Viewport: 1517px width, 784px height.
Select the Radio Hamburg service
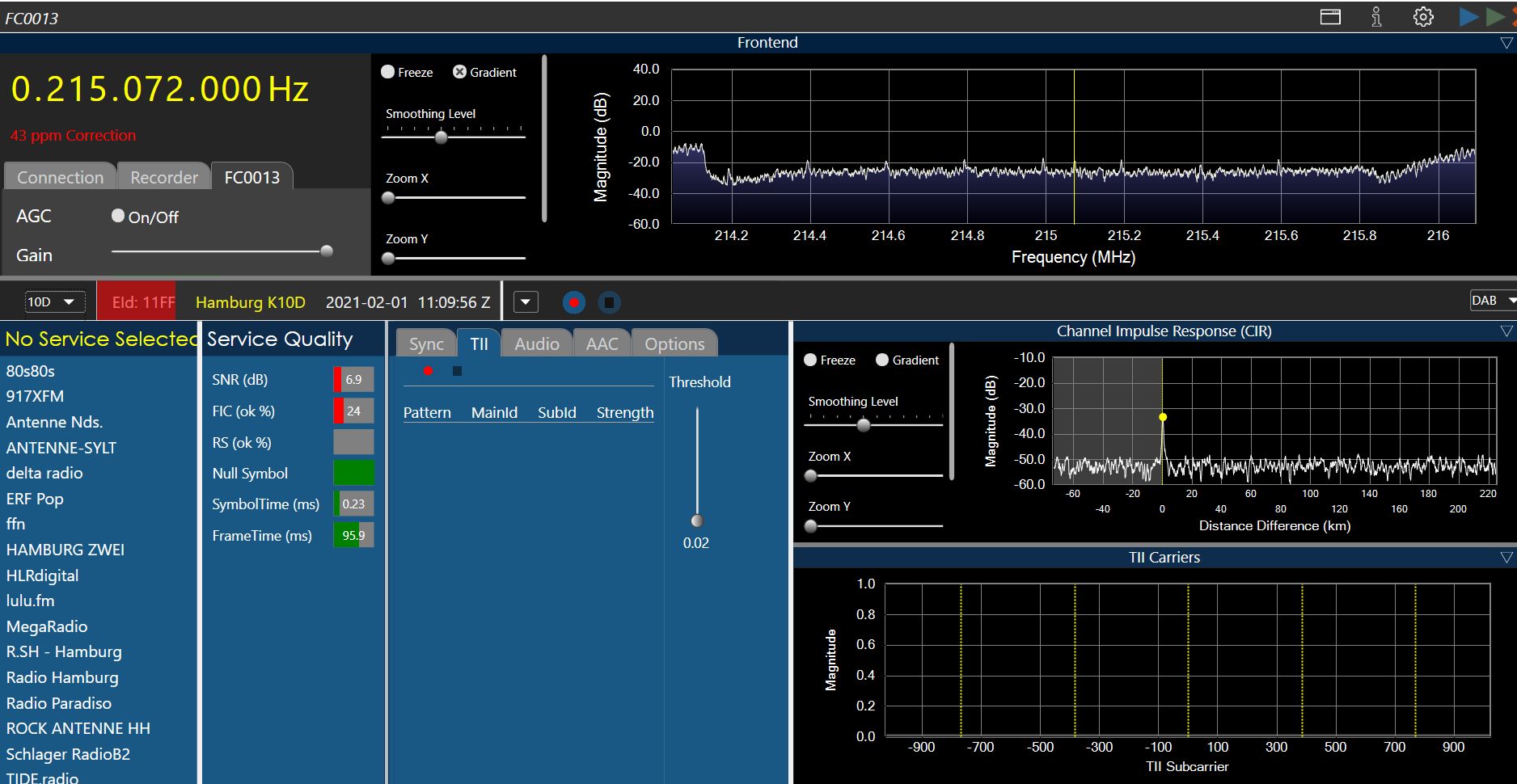click(x=62, y=677)
